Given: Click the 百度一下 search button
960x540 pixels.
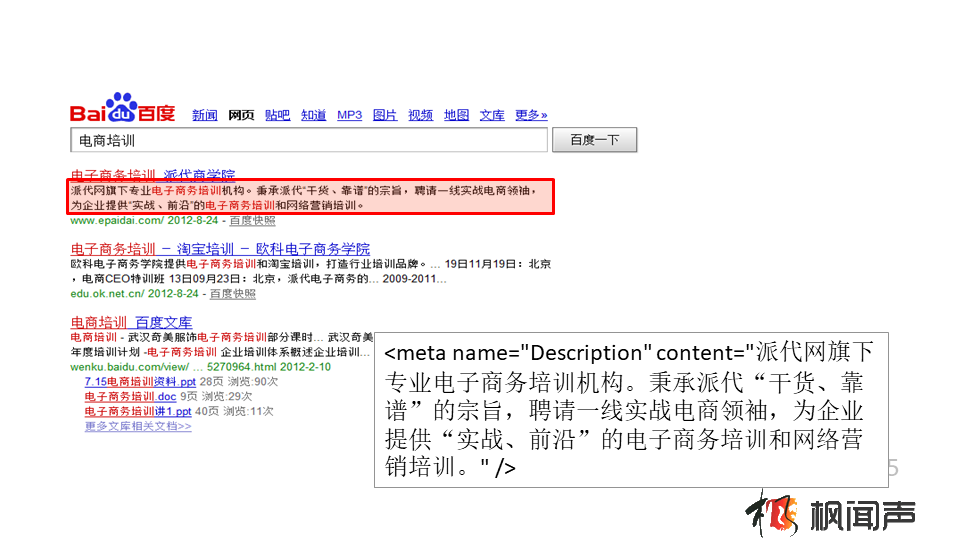Looking at the screenshot, I should click(594, 140).
